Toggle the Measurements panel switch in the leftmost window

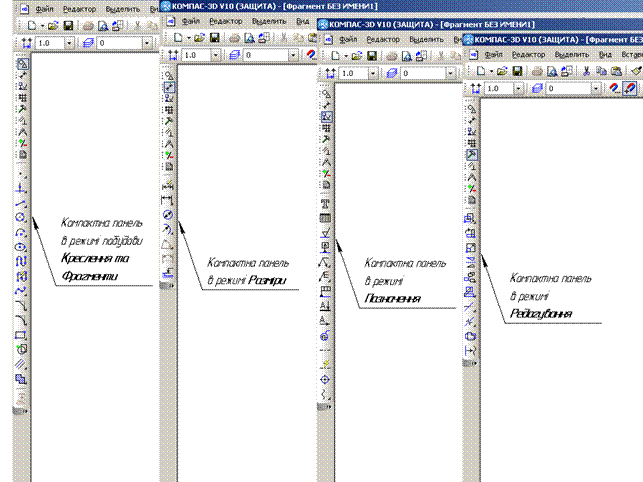click(23, 132)
